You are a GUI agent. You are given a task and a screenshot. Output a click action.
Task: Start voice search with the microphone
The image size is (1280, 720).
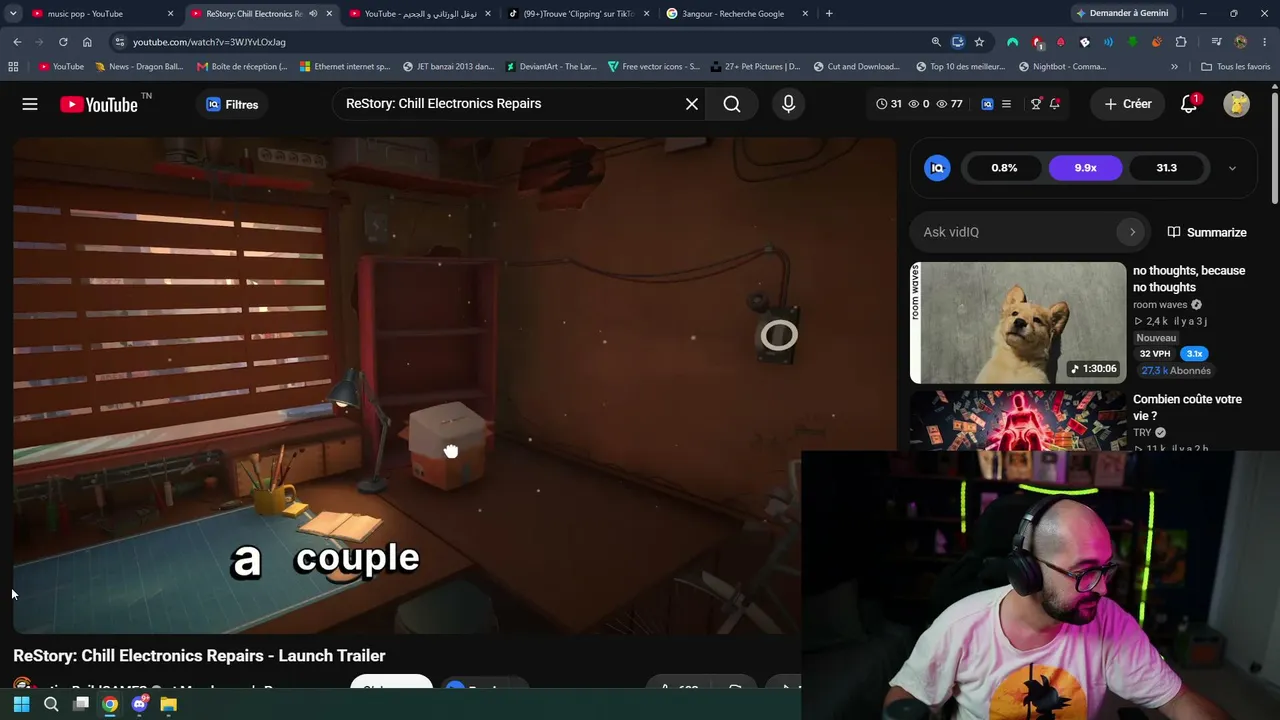(x=788, y=104)
